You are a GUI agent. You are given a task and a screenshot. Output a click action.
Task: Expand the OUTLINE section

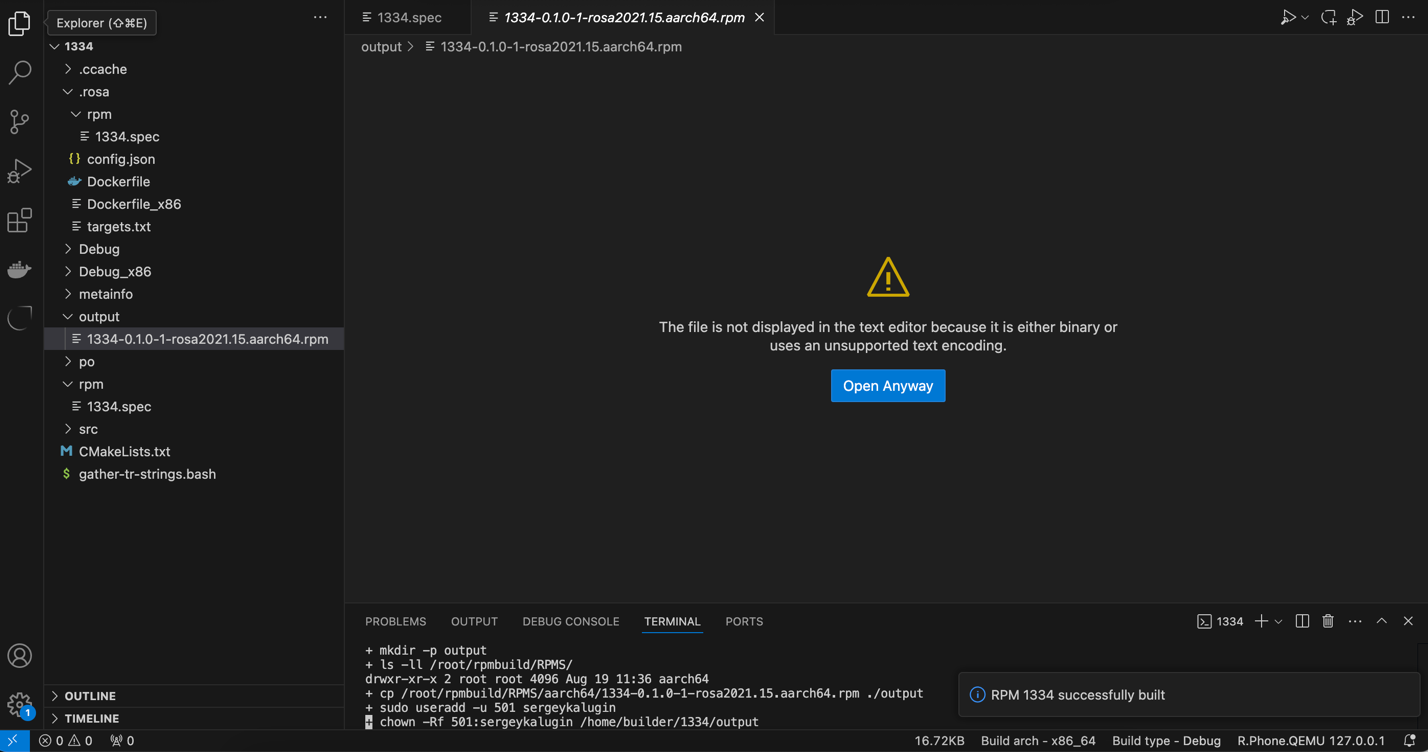(x=90, y=696)
